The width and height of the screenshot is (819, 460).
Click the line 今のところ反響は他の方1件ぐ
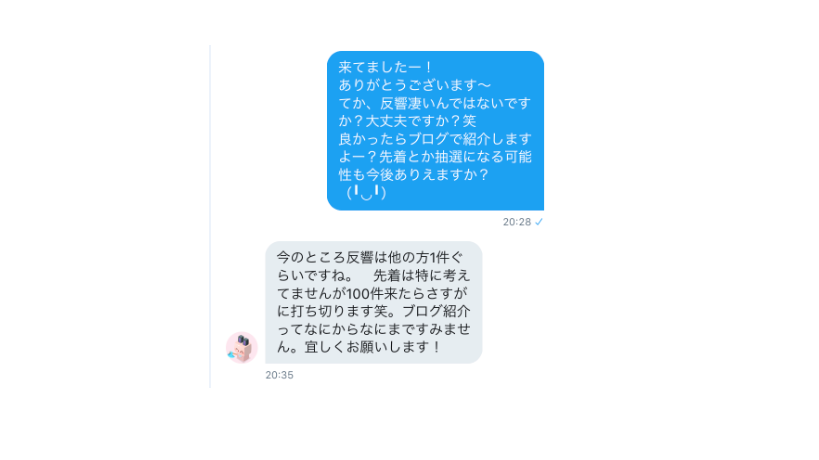(370, 257)
